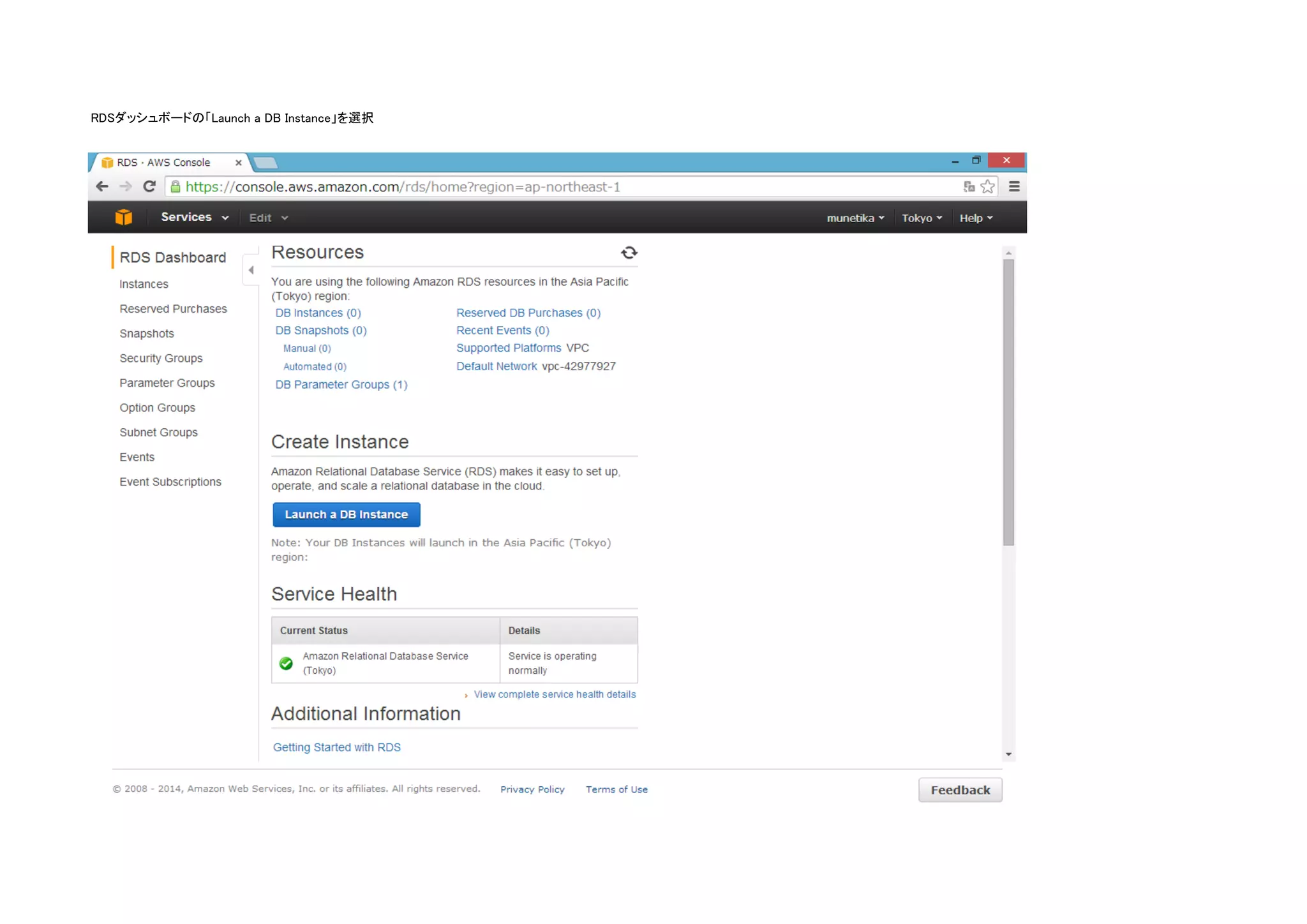The image size is (1307, 924).
Task: Open the Edit dropdown in navbar
Action: click(x=269, y=218)
